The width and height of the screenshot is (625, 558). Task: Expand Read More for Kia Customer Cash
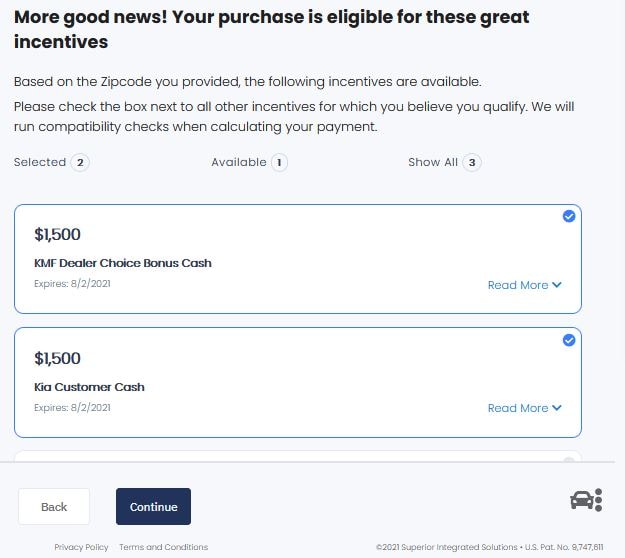pyautogui.click(x=525, y=408)
